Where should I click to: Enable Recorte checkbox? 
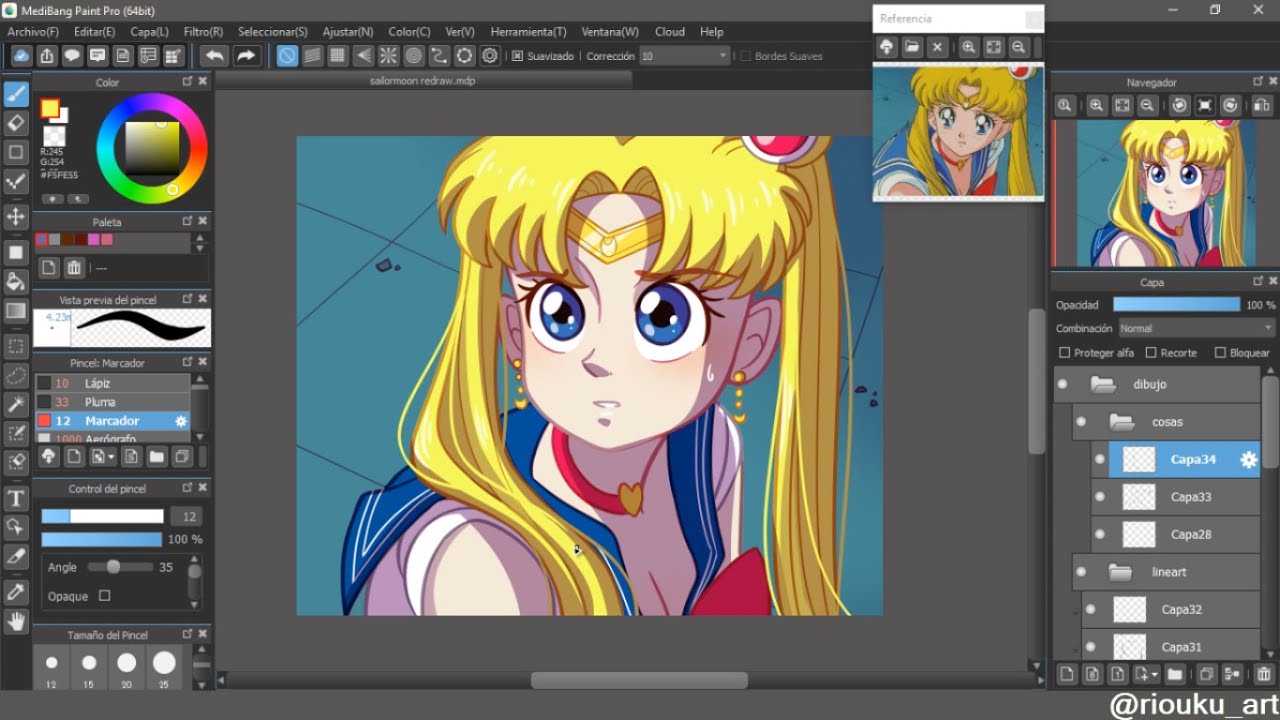coord(1151,353)
